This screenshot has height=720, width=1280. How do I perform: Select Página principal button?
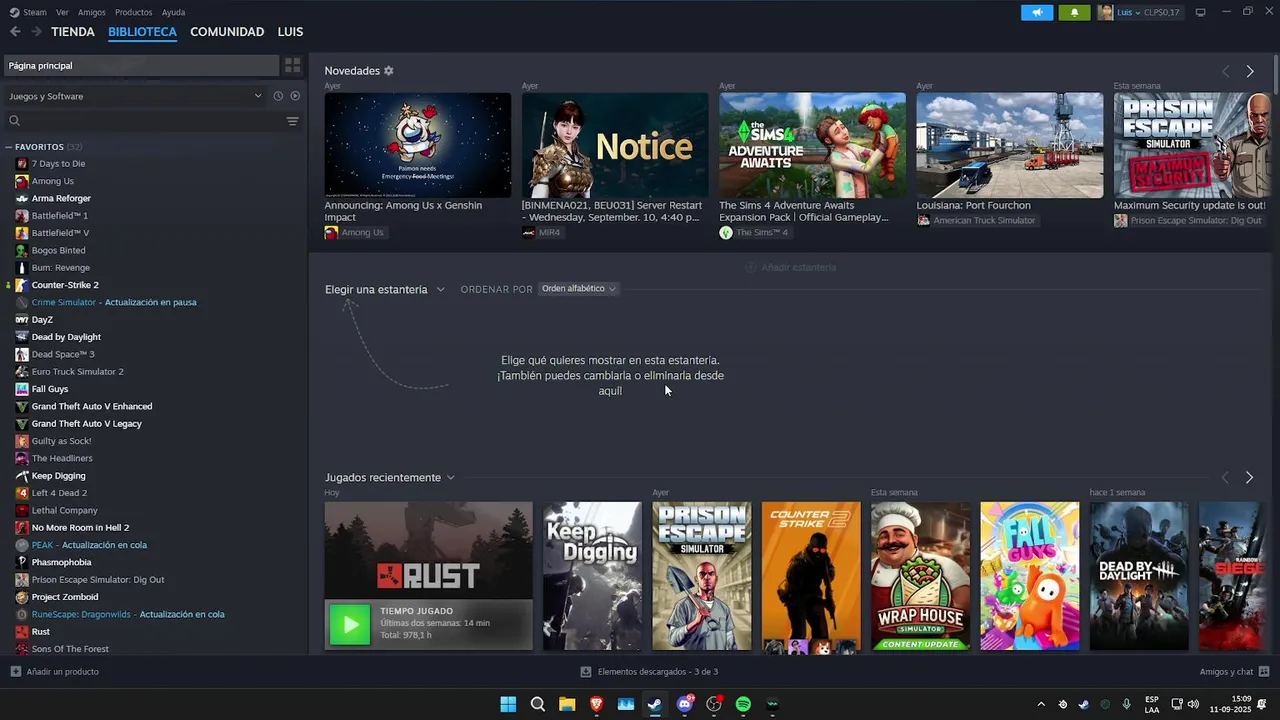(x=140, y=65)
